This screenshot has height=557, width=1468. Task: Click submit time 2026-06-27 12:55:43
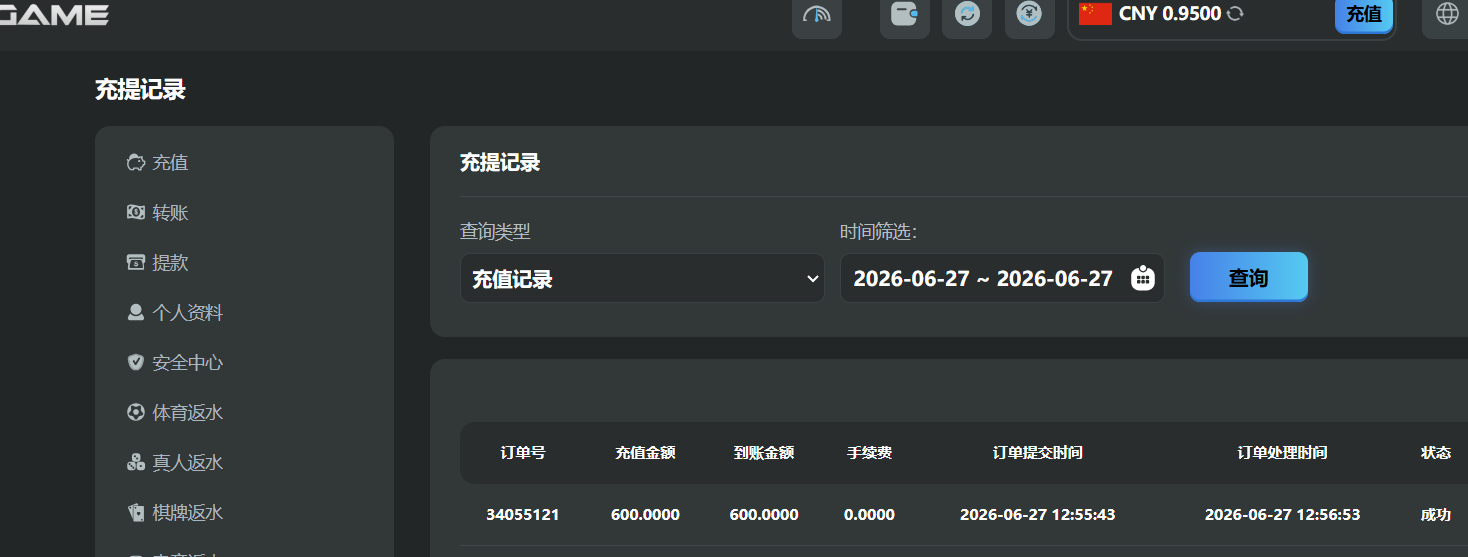[1038, 515]
